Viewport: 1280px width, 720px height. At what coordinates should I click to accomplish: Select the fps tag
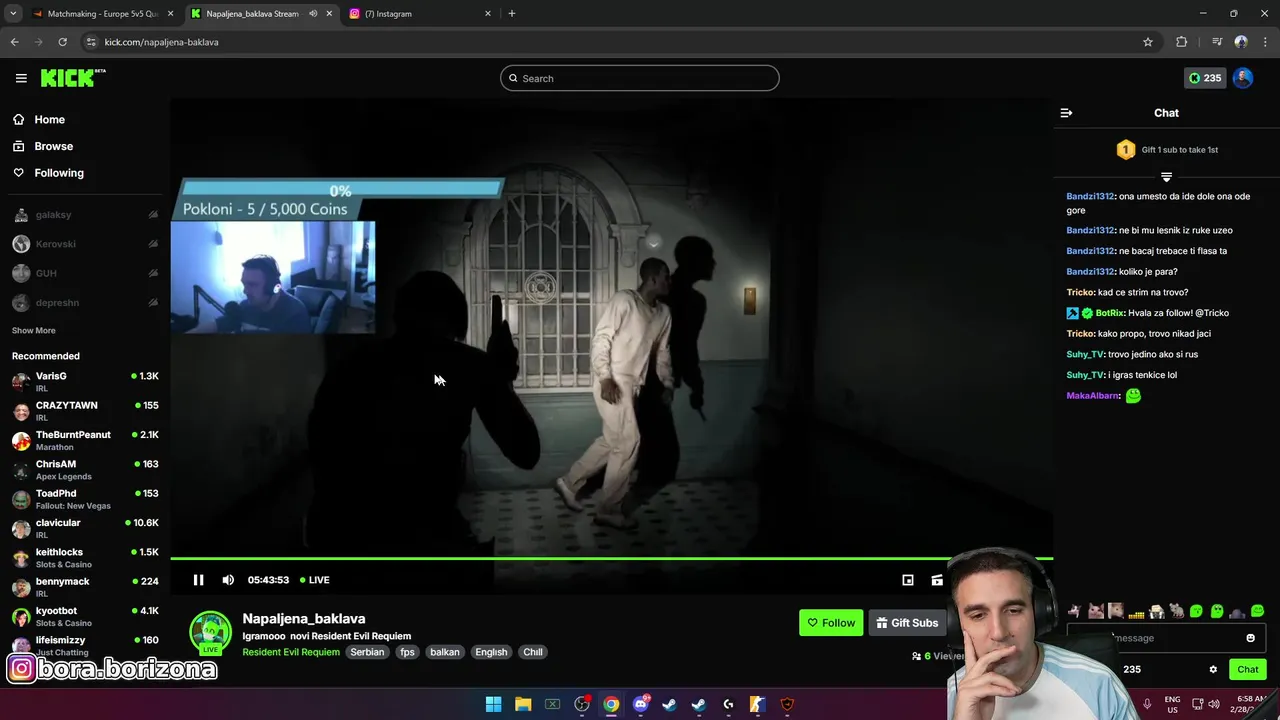coord(407,652)
